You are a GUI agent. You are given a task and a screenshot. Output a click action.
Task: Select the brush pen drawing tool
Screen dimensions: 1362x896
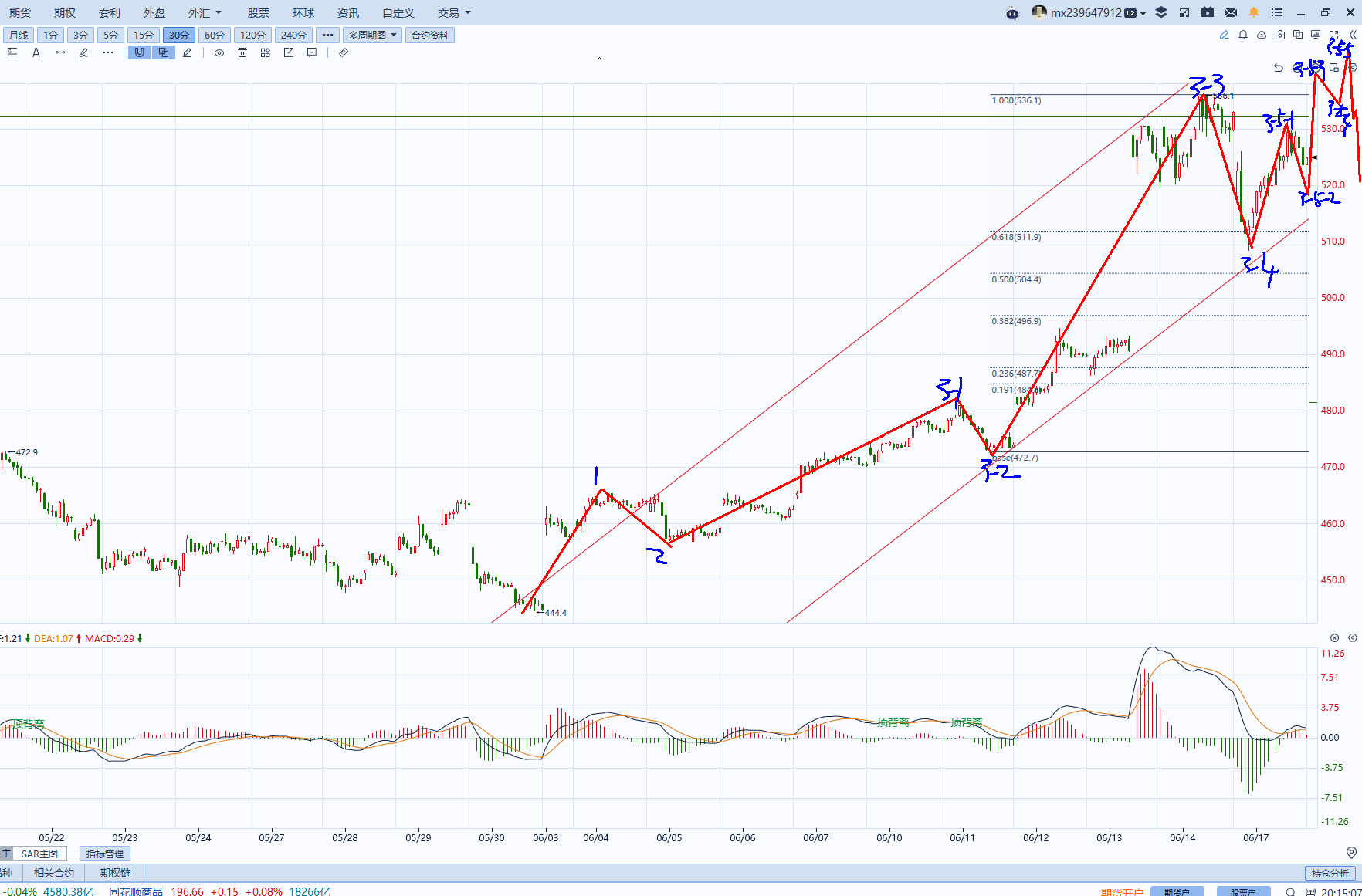(84, 52)
